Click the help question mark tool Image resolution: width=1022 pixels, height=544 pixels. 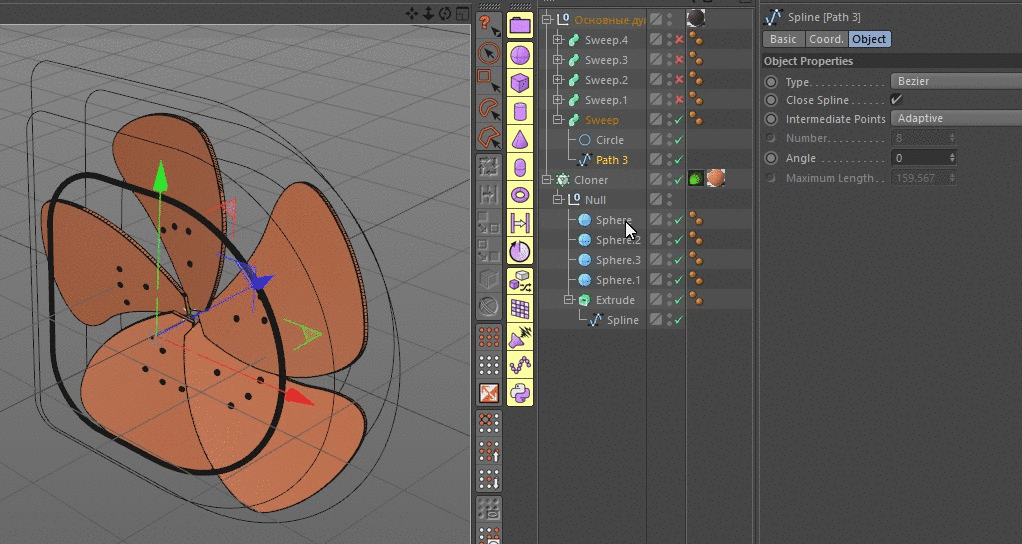point(486,23)
